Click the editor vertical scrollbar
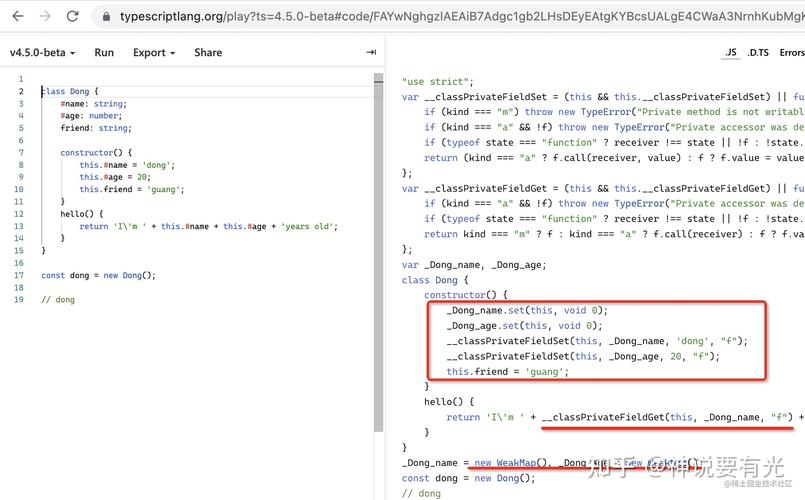This screenshot has width=805, height=500. coord(379,253)
